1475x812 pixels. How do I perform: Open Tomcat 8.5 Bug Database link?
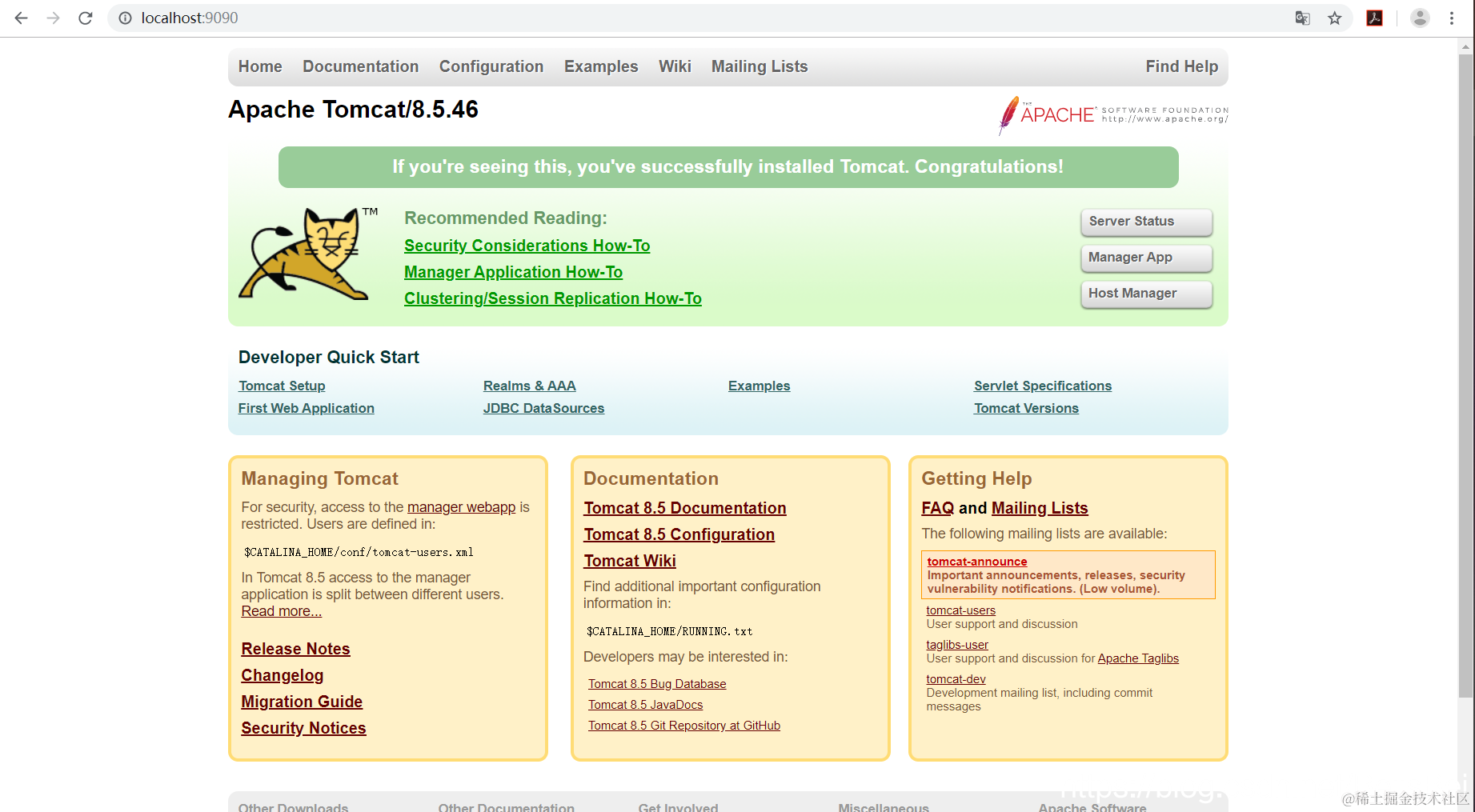pyautogui.click(x=657, y=684)
